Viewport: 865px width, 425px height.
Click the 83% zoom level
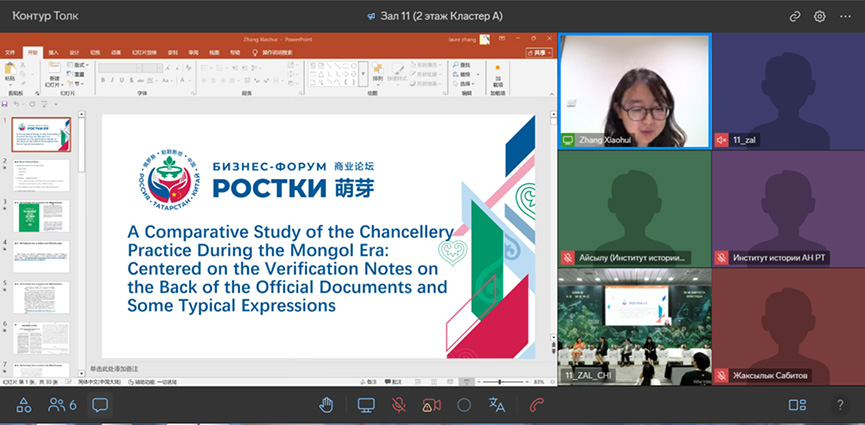(539, 382)
